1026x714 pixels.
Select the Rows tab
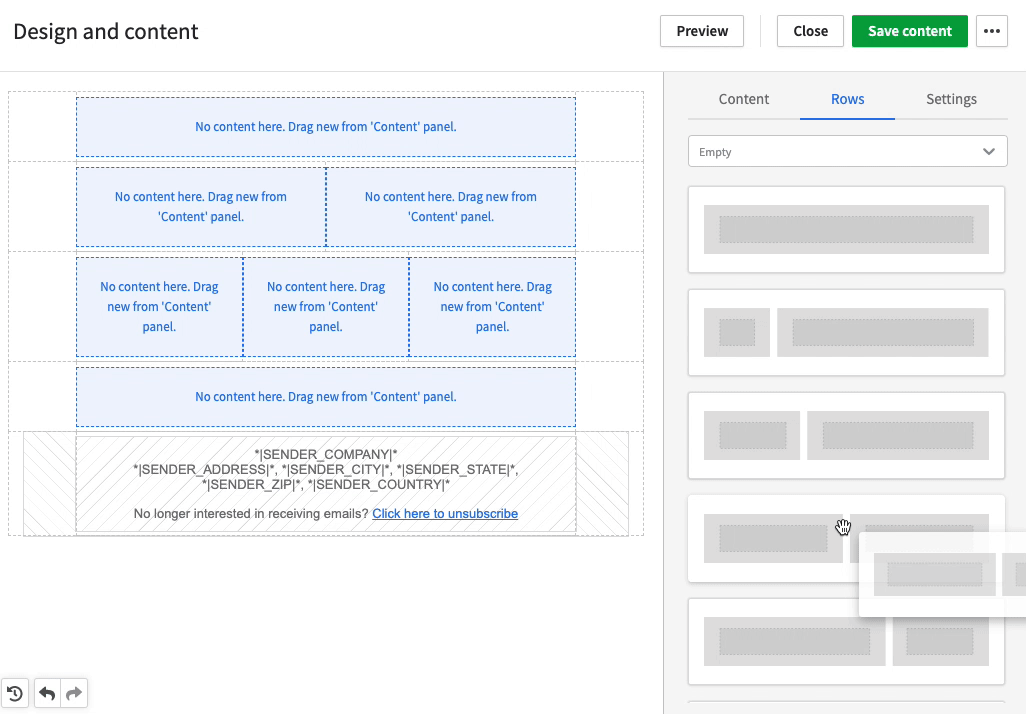click(847, 99)
